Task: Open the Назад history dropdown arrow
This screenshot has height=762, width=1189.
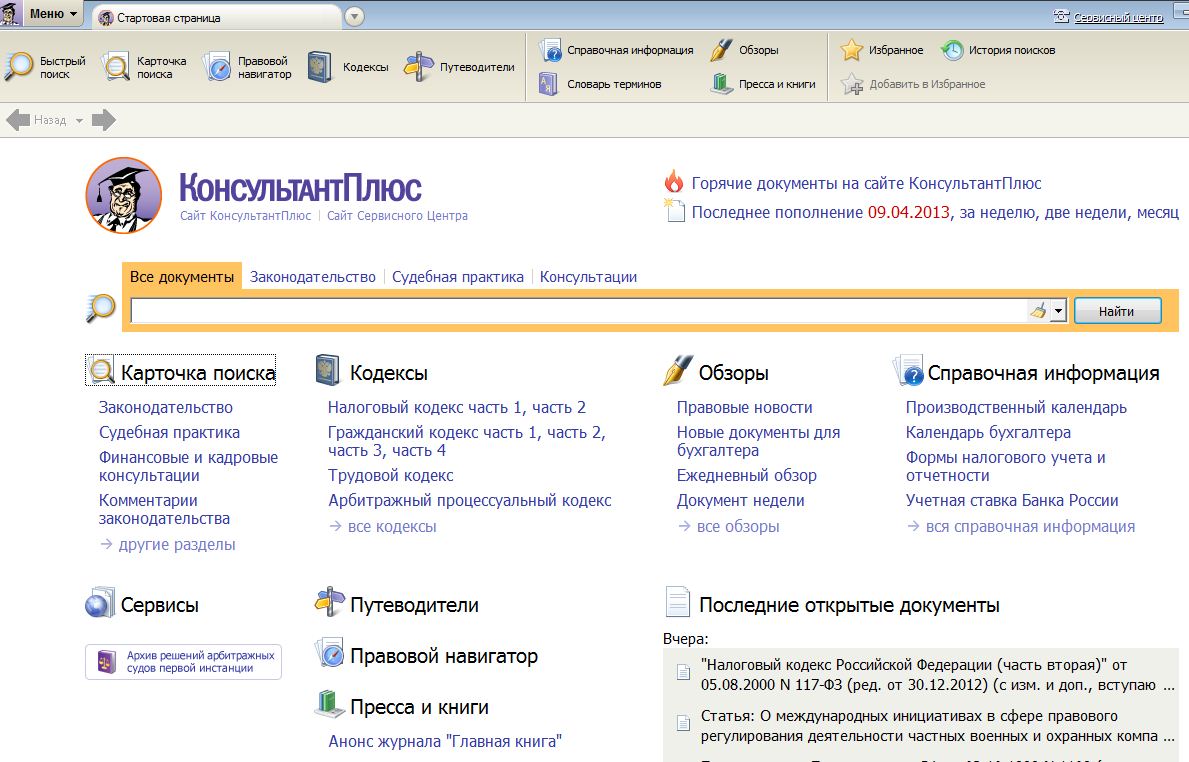Action: tap(79, 121)
